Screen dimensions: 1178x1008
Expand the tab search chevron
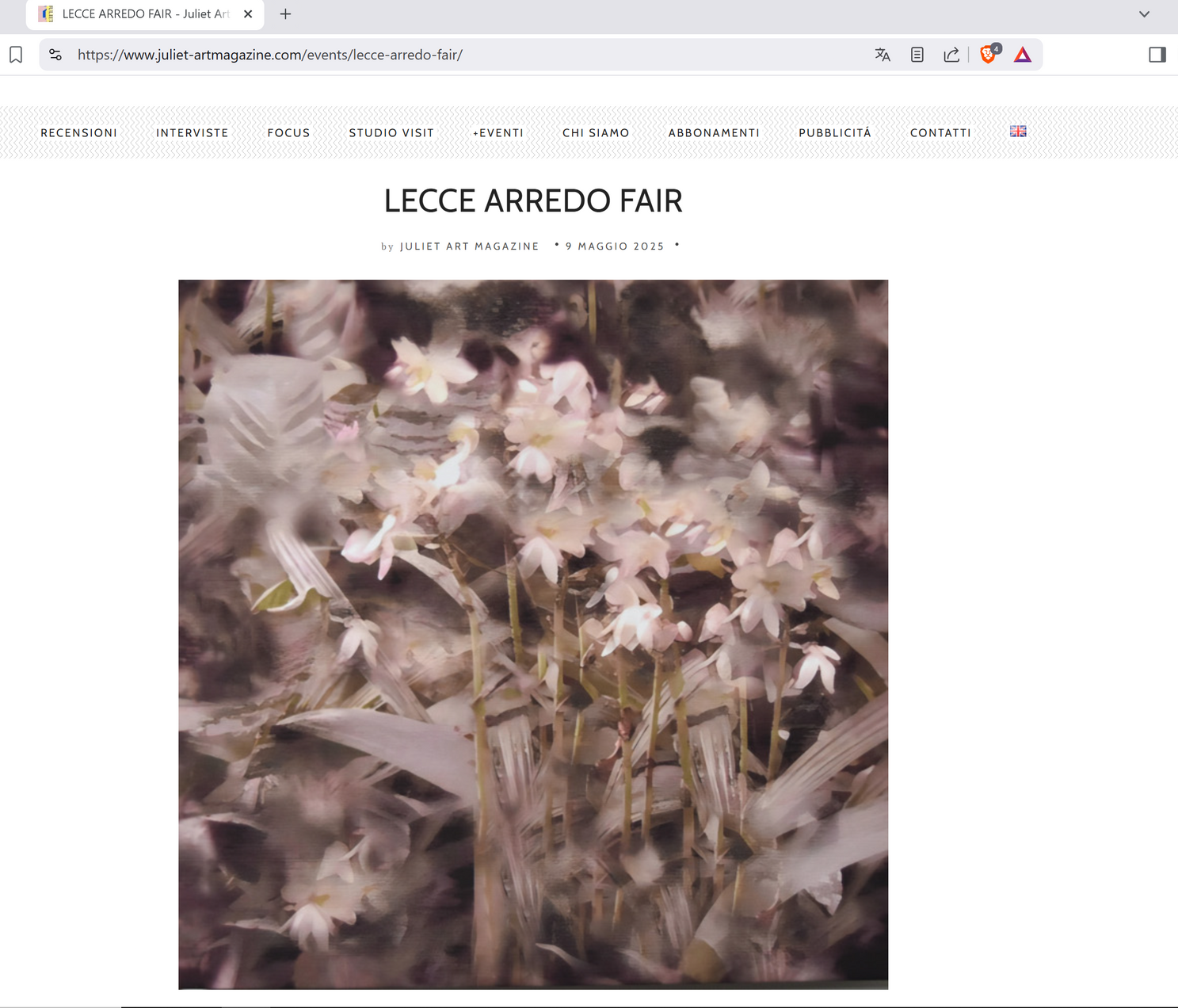[1144, 14]
